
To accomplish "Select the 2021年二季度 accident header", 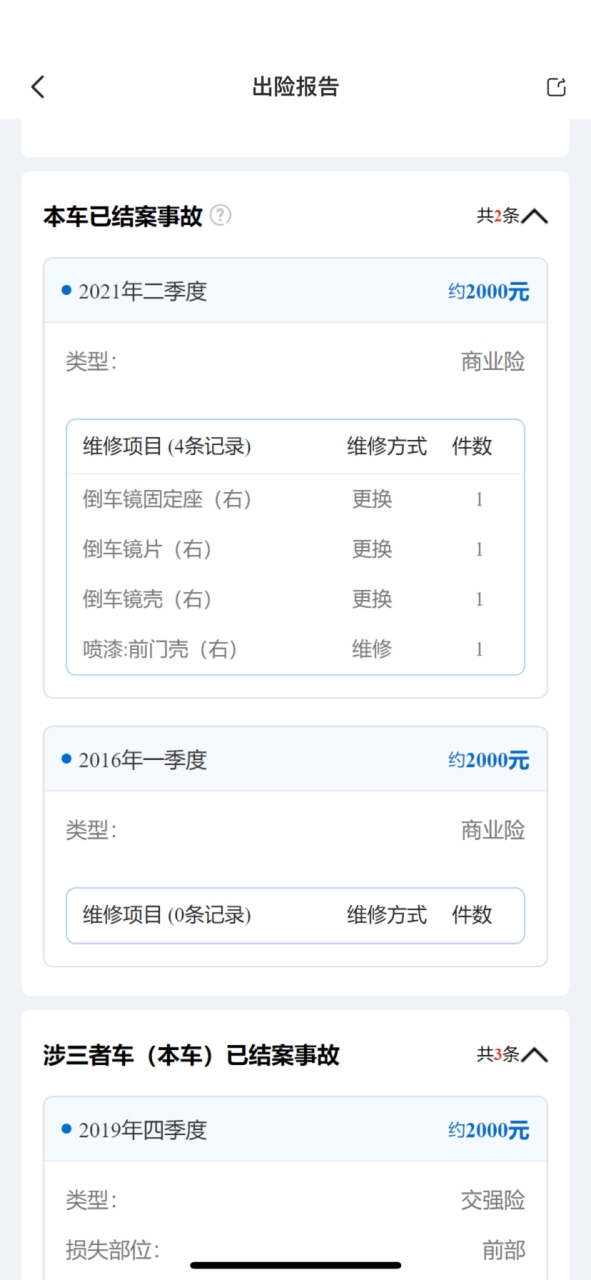I will (x=295, y=291).
